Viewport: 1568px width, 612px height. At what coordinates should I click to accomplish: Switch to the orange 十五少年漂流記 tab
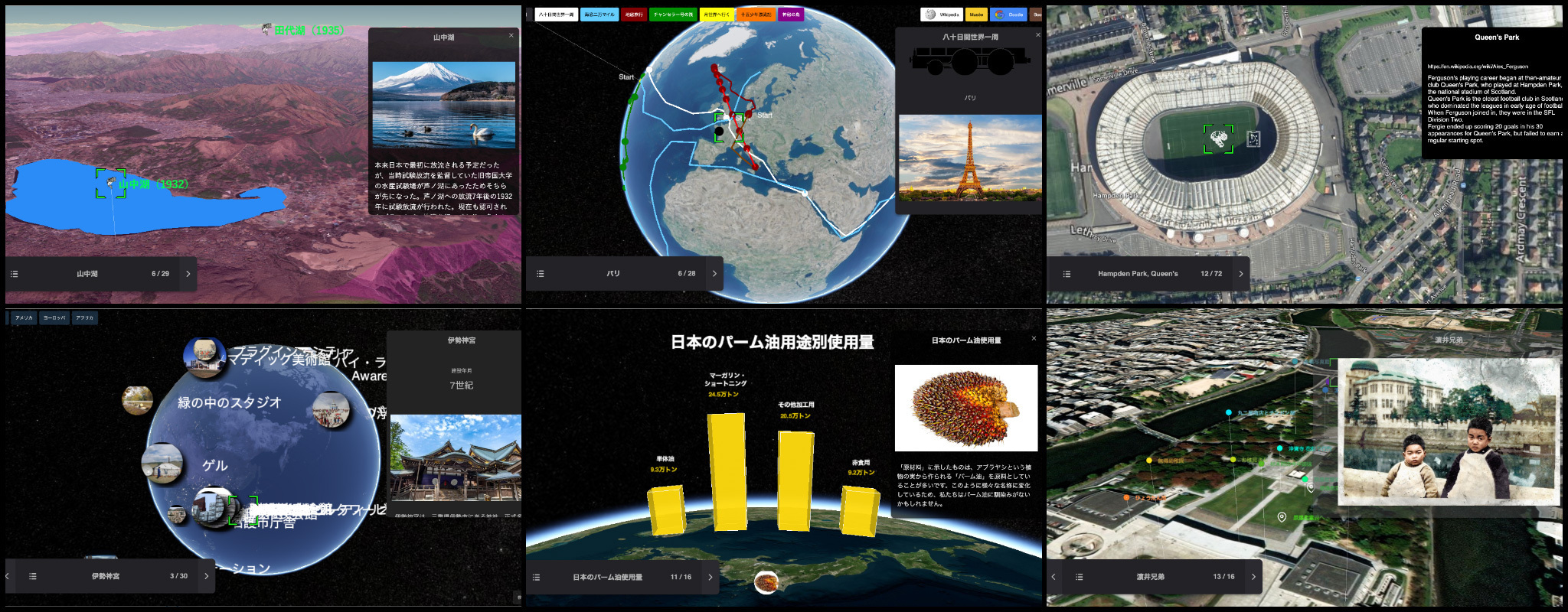[756, 15]
